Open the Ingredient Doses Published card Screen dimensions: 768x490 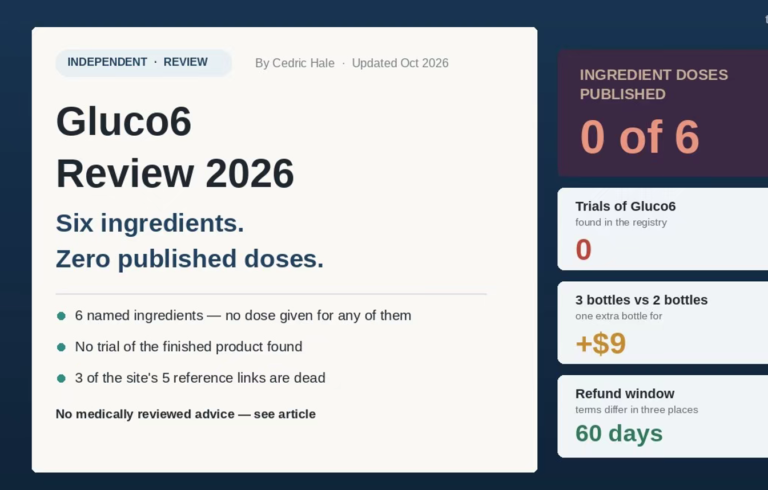click(x=663, y=113)
